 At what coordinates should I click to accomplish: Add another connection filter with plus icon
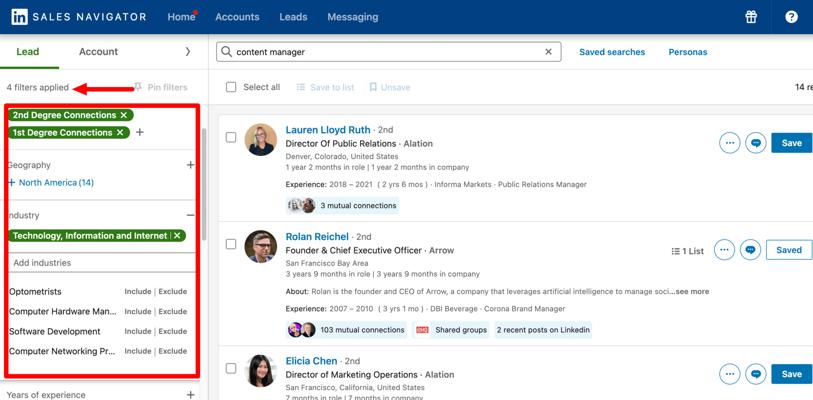(x=139, y=132)
